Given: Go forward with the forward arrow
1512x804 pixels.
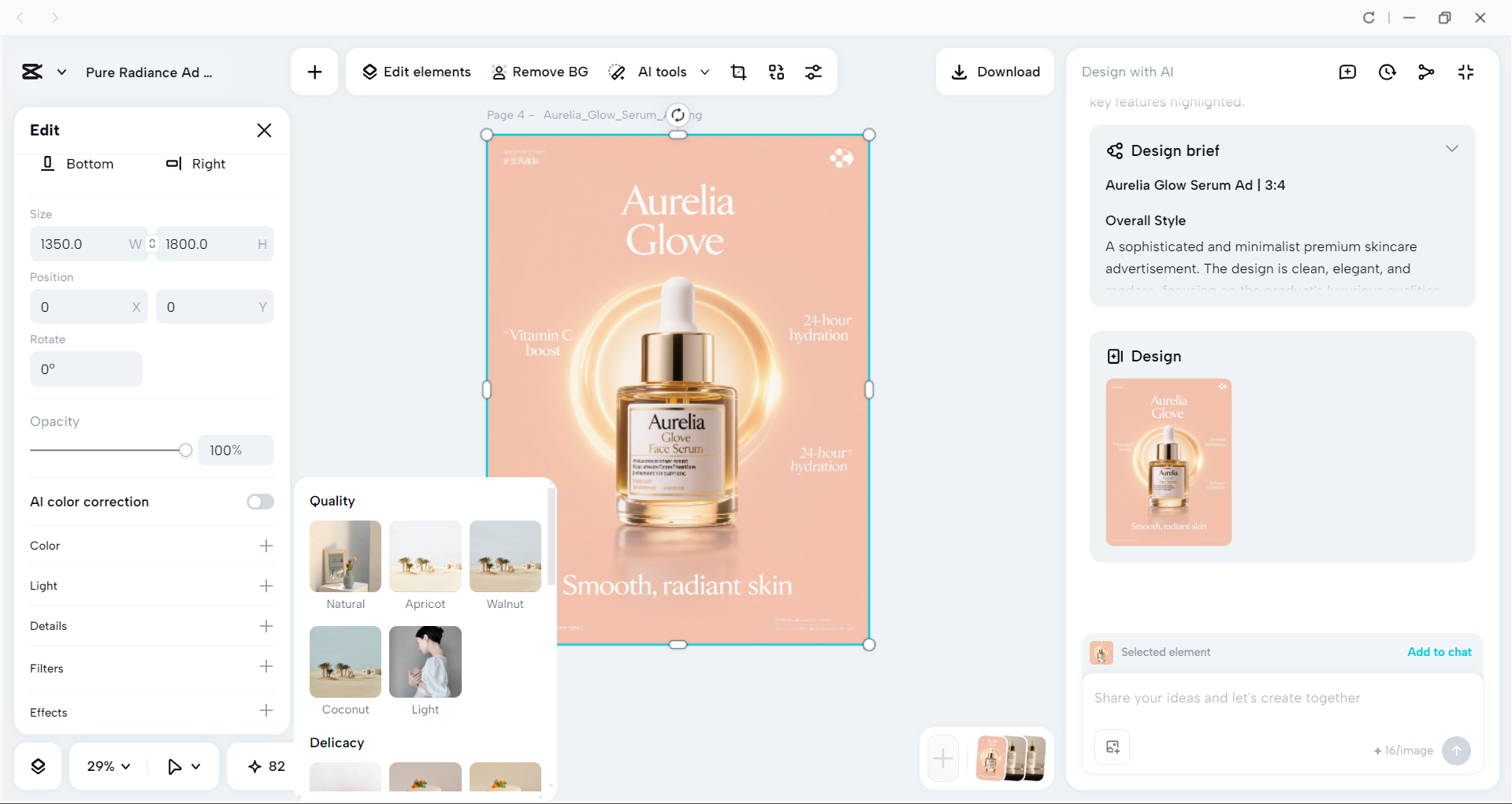Looking at the screenshot, I should (x=54, y=17).
